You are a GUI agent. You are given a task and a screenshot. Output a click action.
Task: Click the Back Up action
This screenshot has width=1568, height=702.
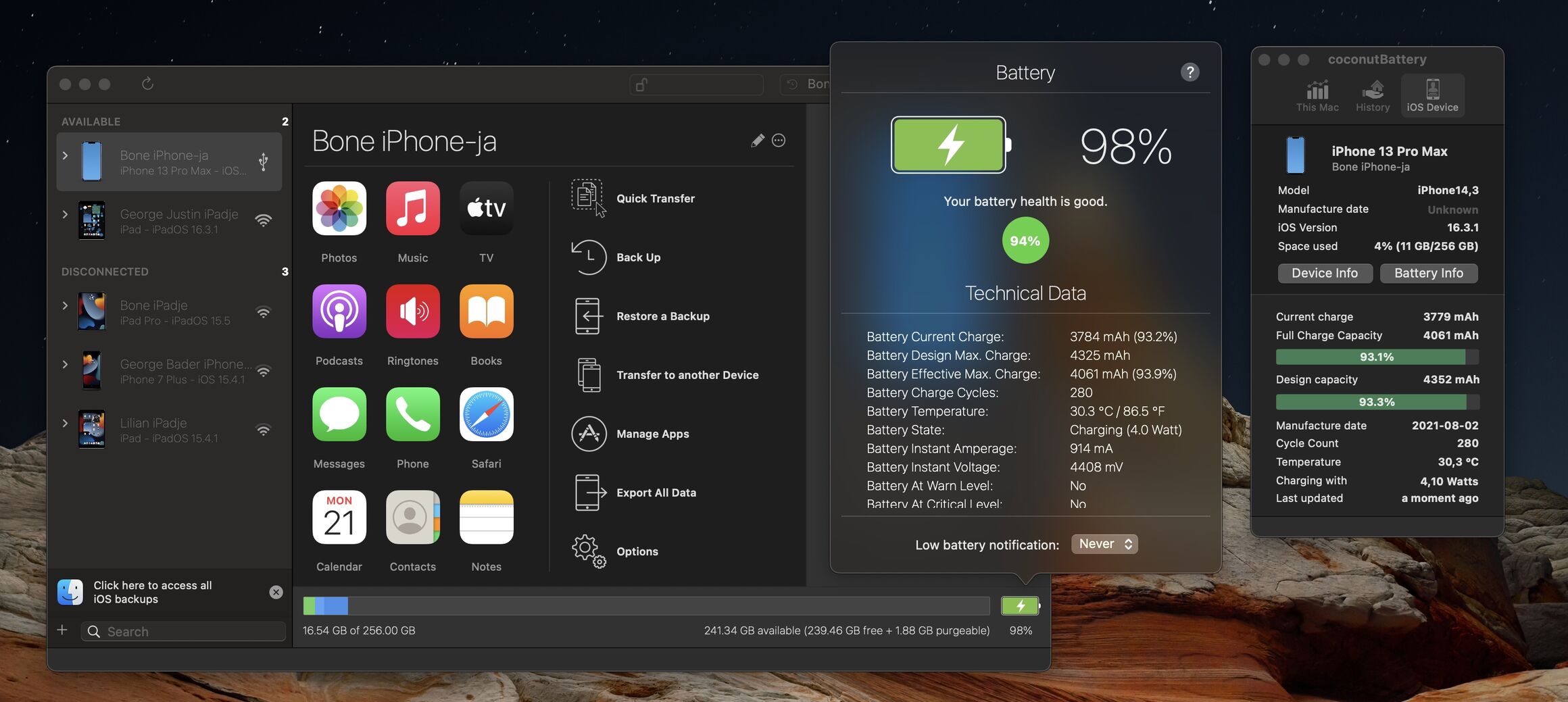click(616, 257)
